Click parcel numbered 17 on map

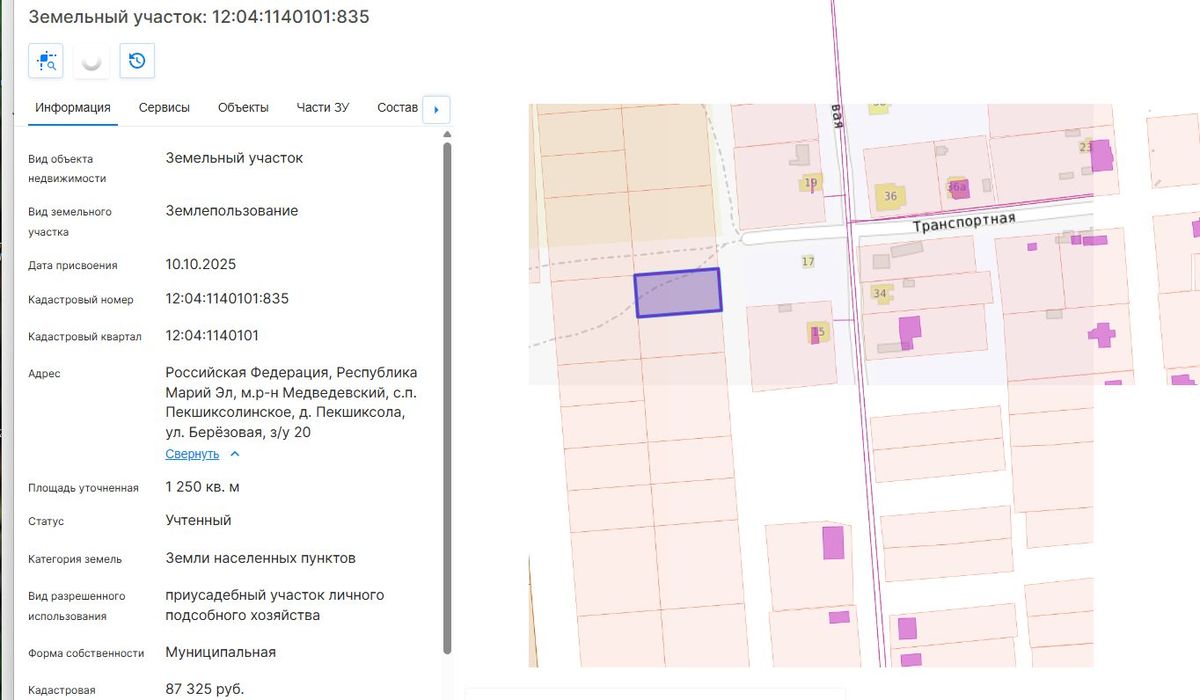coord(808,262)
